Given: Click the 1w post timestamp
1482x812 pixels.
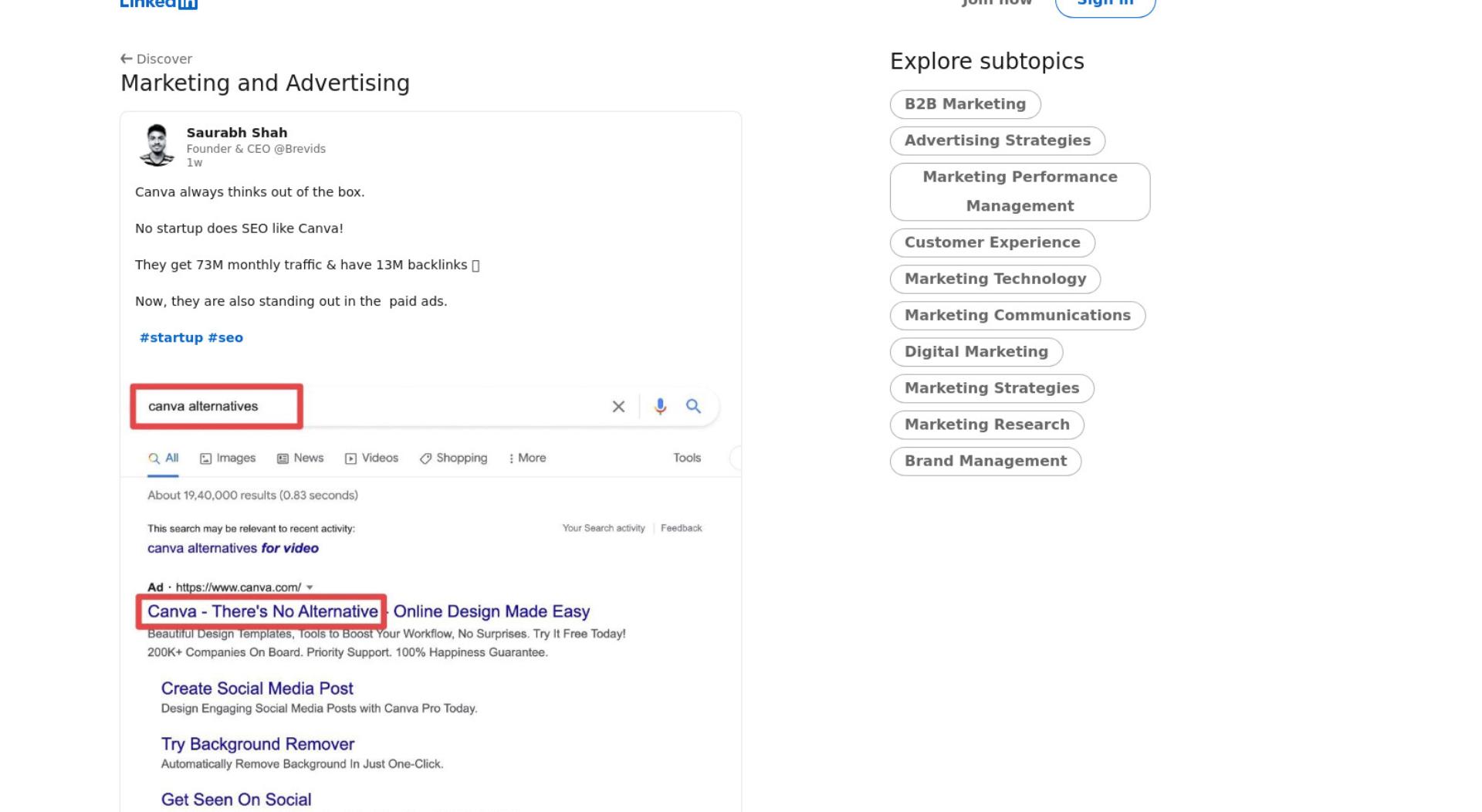Looking at the screenshot, I should 194,163.
